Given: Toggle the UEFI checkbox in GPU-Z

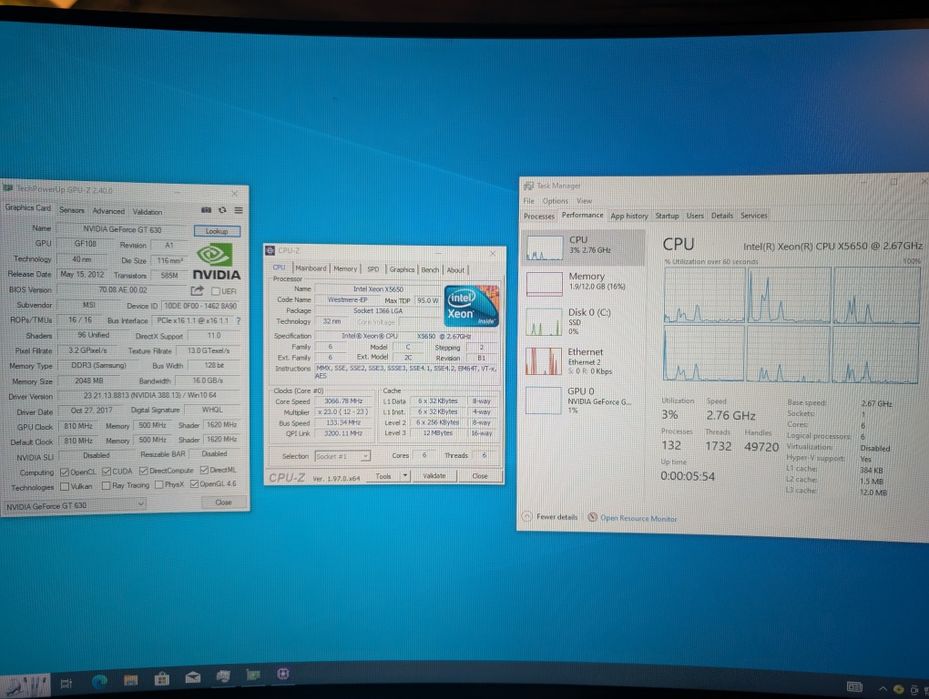Looking at the screenshot, I should coord(216,291).
